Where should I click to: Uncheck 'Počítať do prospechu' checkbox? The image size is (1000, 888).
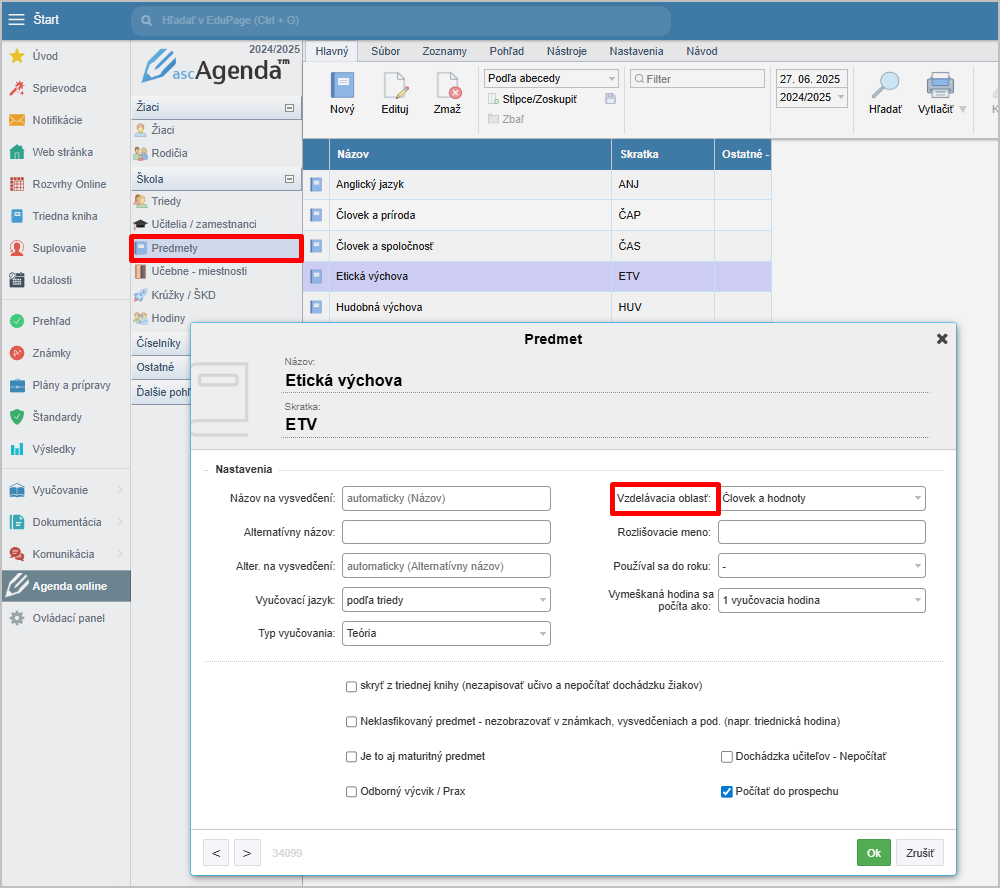[726, 792]
